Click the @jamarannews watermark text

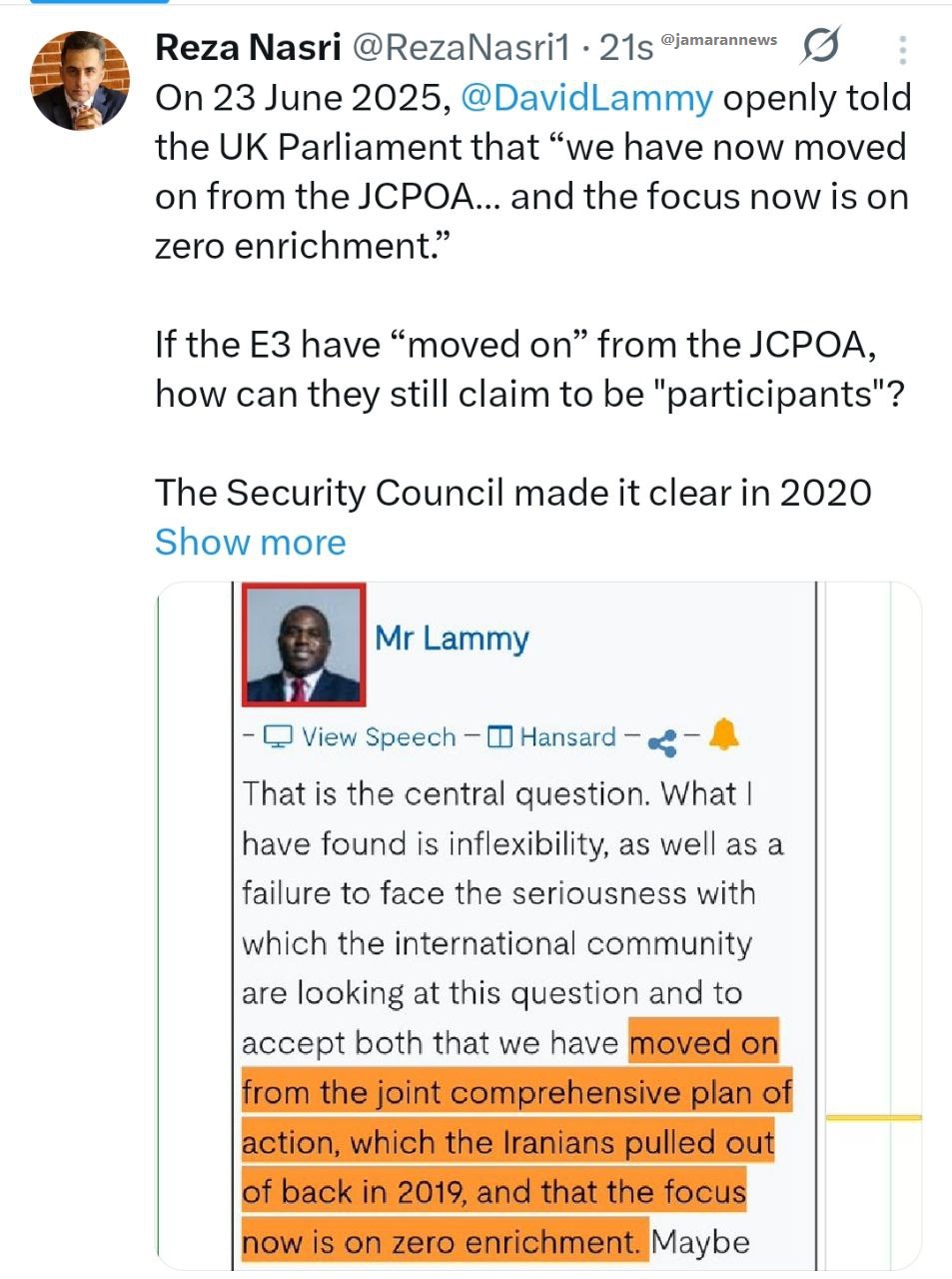719,40
